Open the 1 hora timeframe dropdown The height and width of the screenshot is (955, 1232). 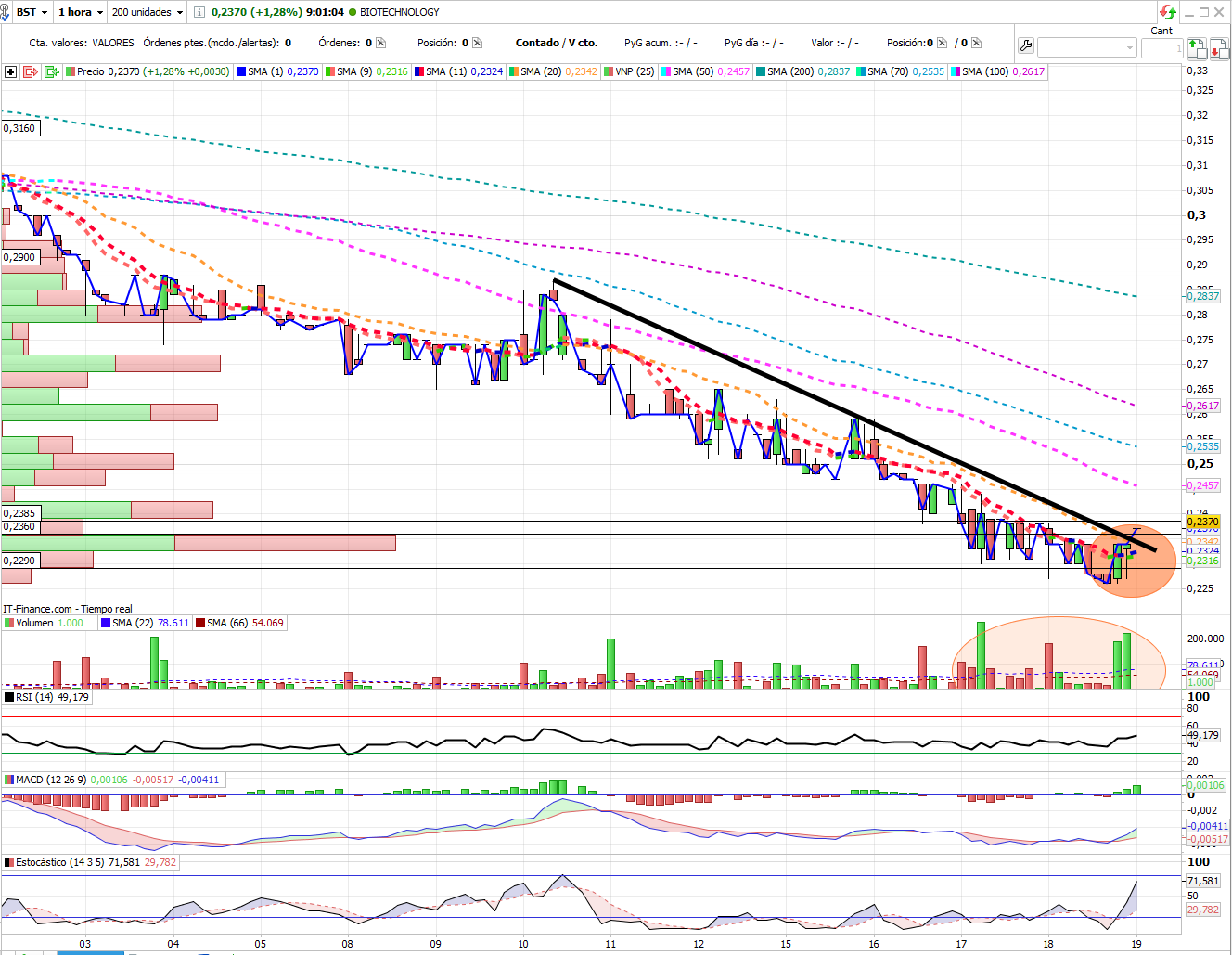pos(80,12)
